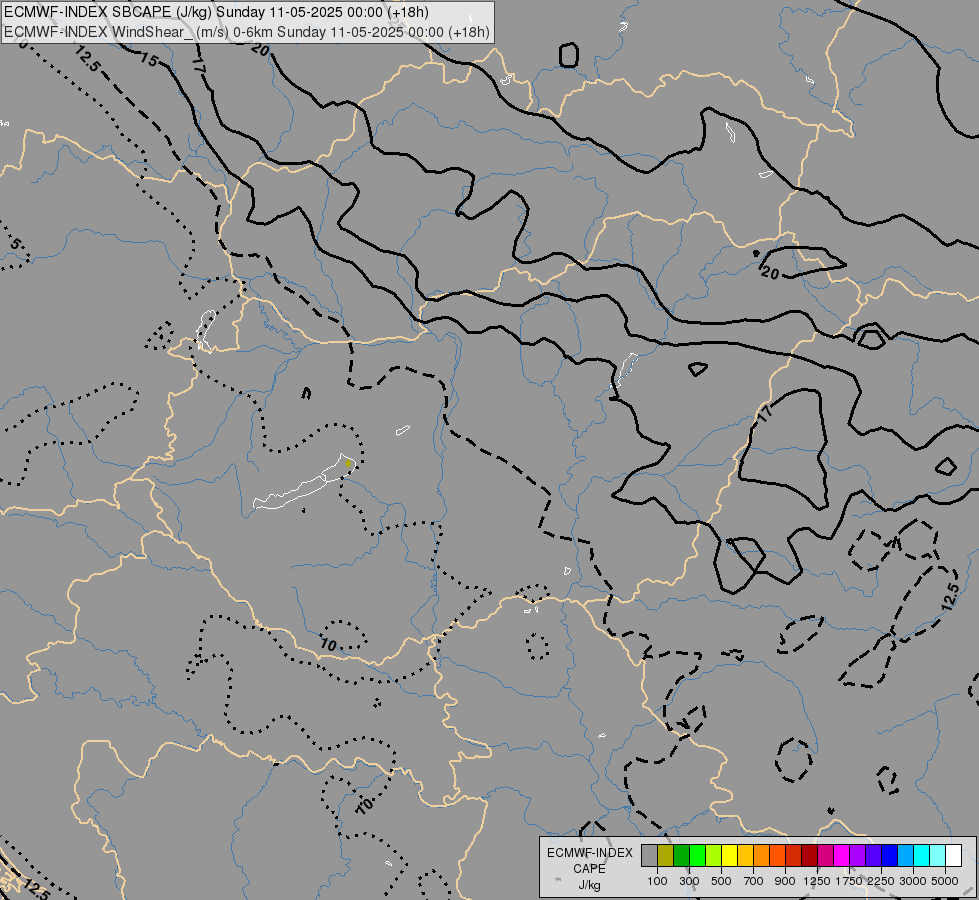This screenshot has width=979, height=900.
Task: Click the lime yellow-green legend swatch
Action: 713,855
